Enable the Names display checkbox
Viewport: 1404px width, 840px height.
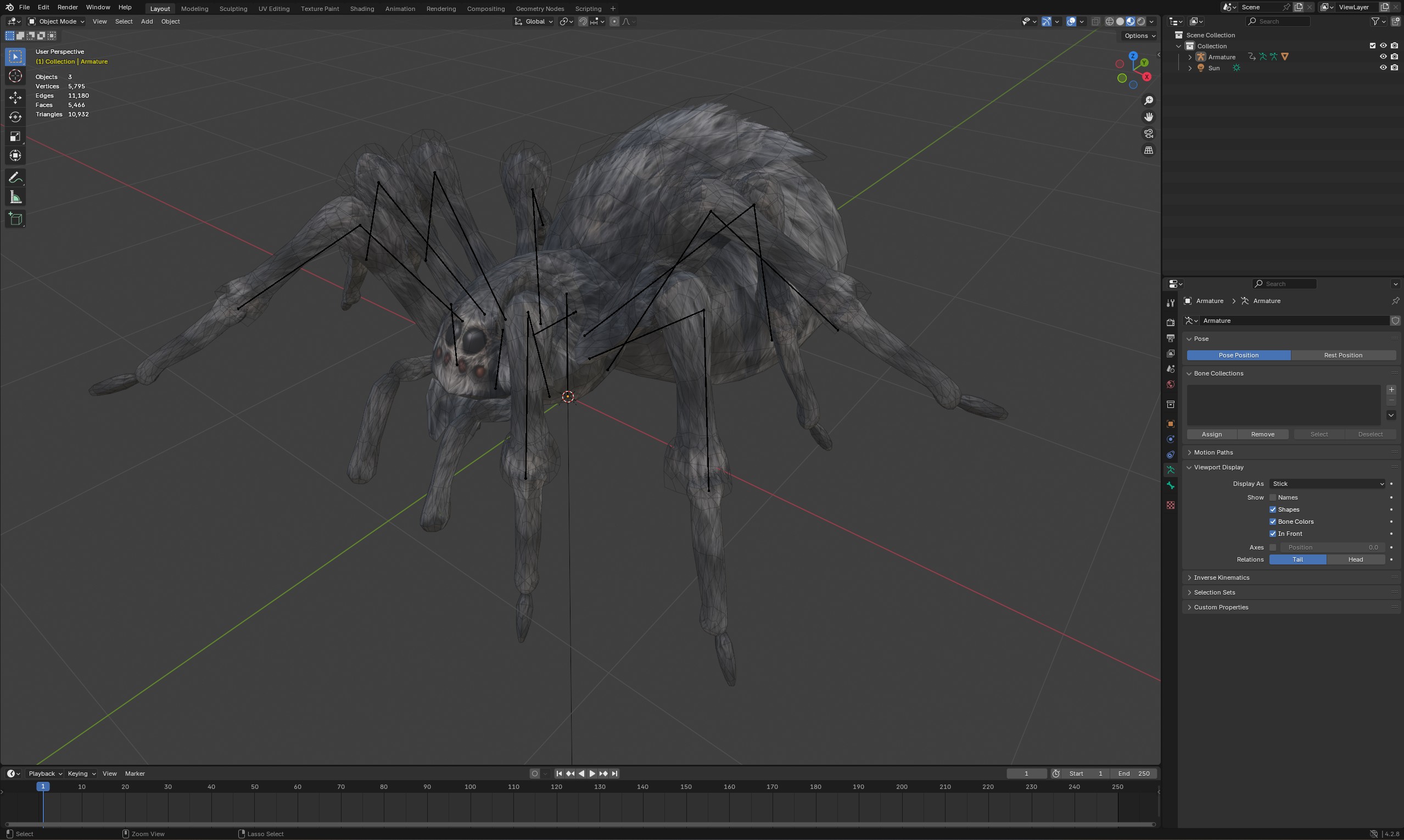[1273, 497]
